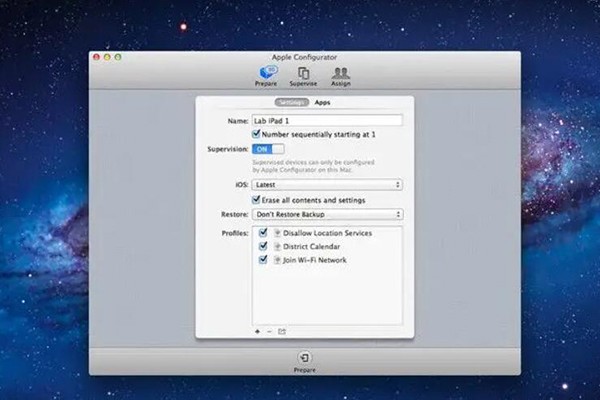Select the Join Wi-Fi Network profile name

315,260
